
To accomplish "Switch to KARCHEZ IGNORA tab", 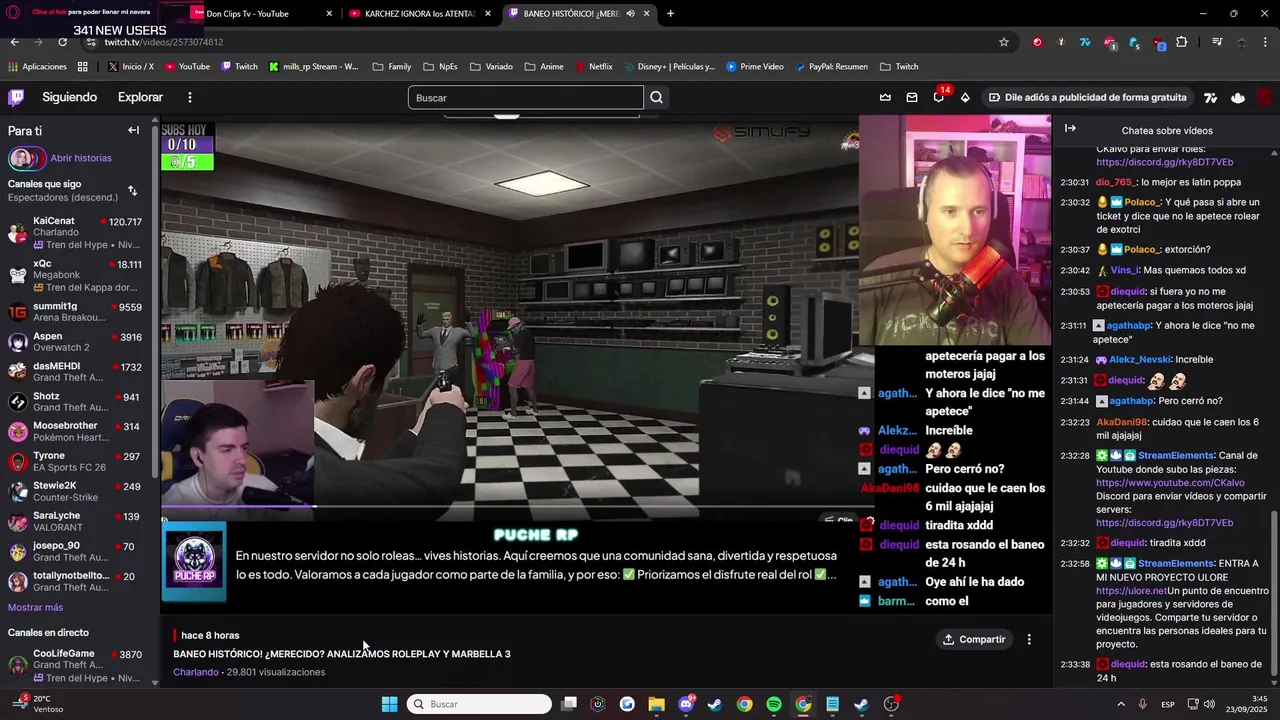I will 420,14.
